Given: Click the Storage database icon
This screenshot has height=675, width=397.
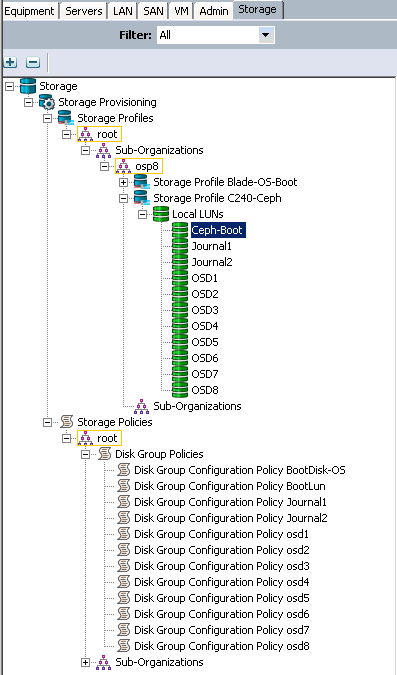Looking at the screenshot, I should 28,86.
